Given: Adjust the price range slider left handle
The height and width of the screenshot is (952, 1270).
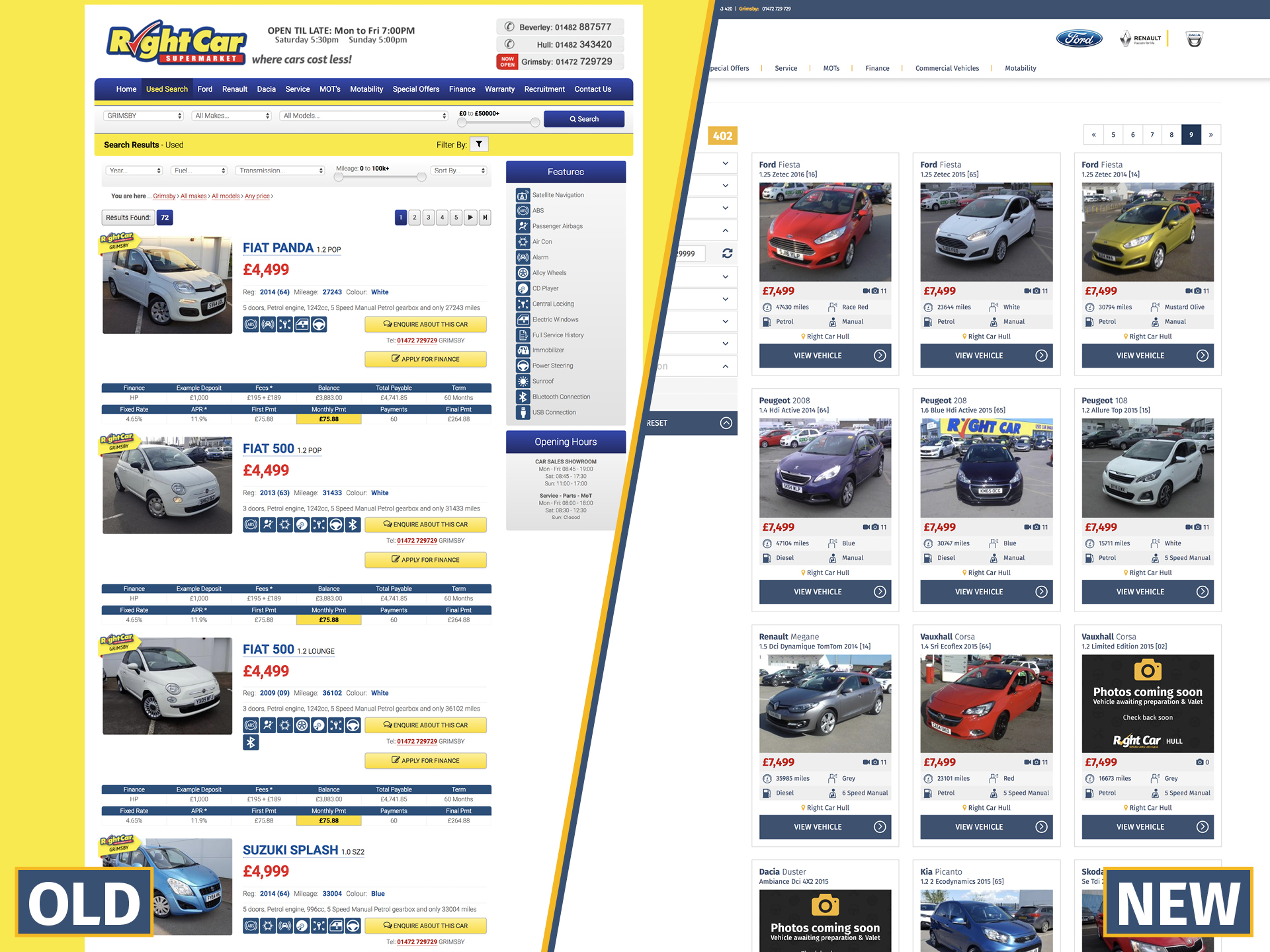Looking at the screenshot, I should click(x=462, y=122).
